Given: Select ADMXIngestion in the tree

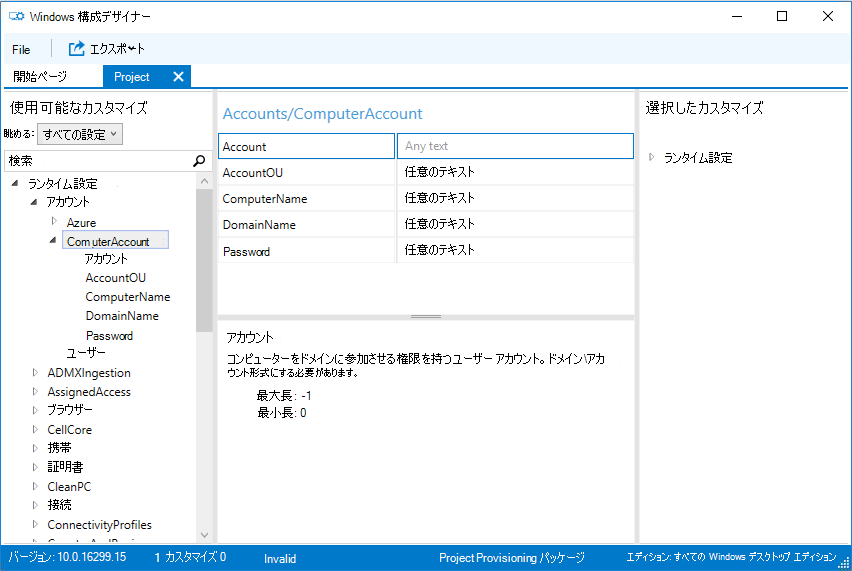Looking at the screenshot, I should pyautogui.click(x=89, y=373).
